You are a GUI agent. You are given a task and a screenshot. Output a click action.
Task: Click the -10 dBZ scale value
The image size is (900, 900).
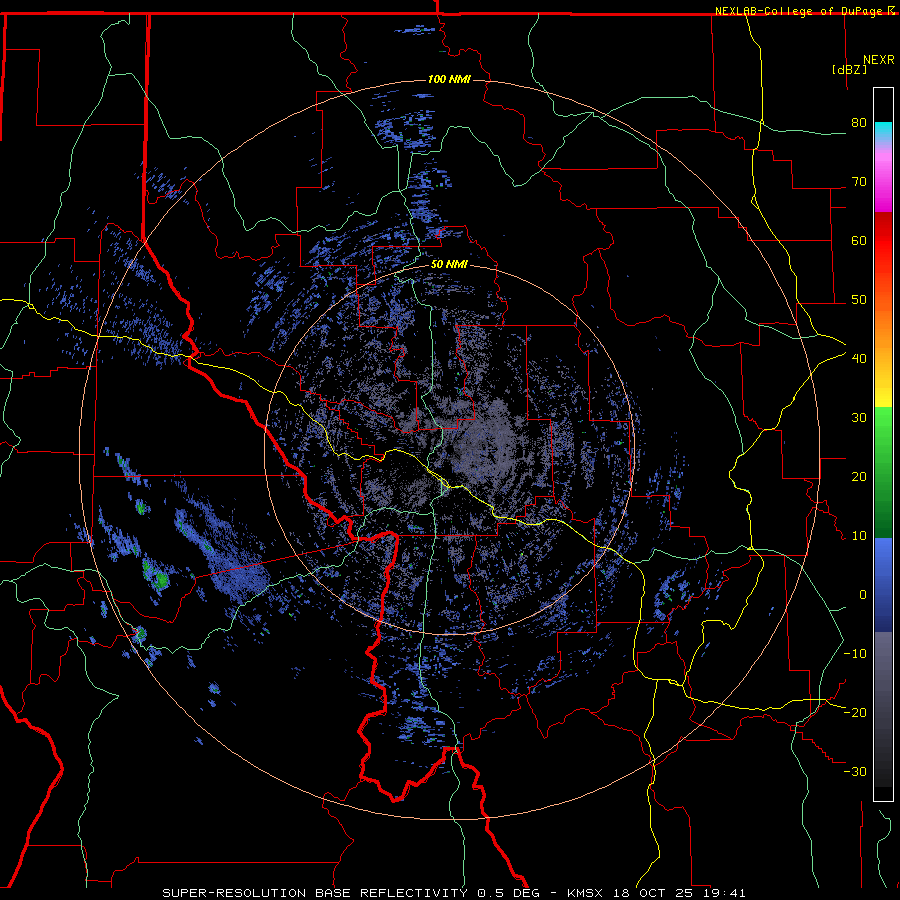(x=855, y=654)
